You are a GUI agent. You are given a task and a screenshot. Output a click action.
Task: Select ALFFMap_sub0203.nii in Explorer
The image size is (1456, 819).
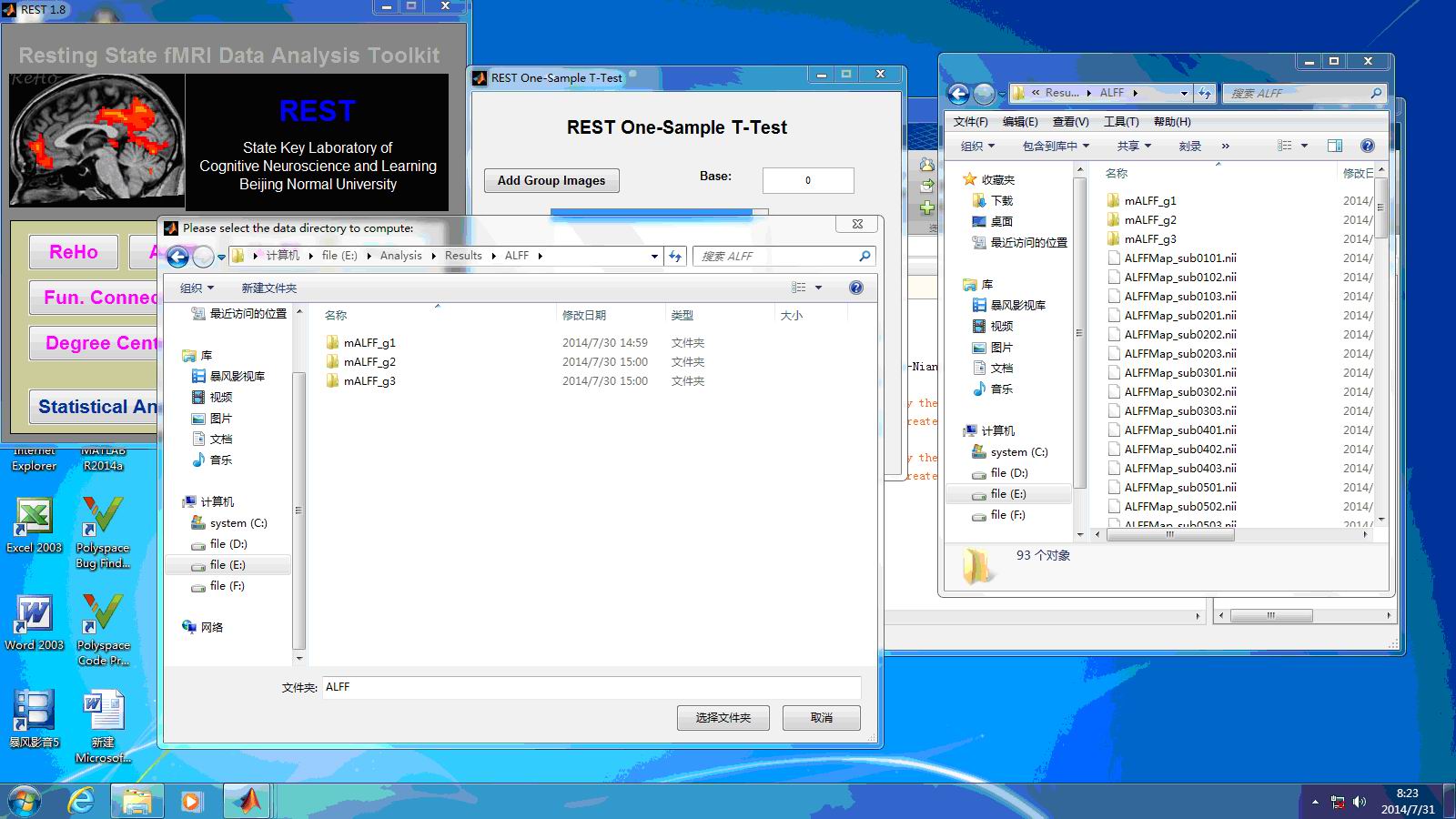(1180, 354)
